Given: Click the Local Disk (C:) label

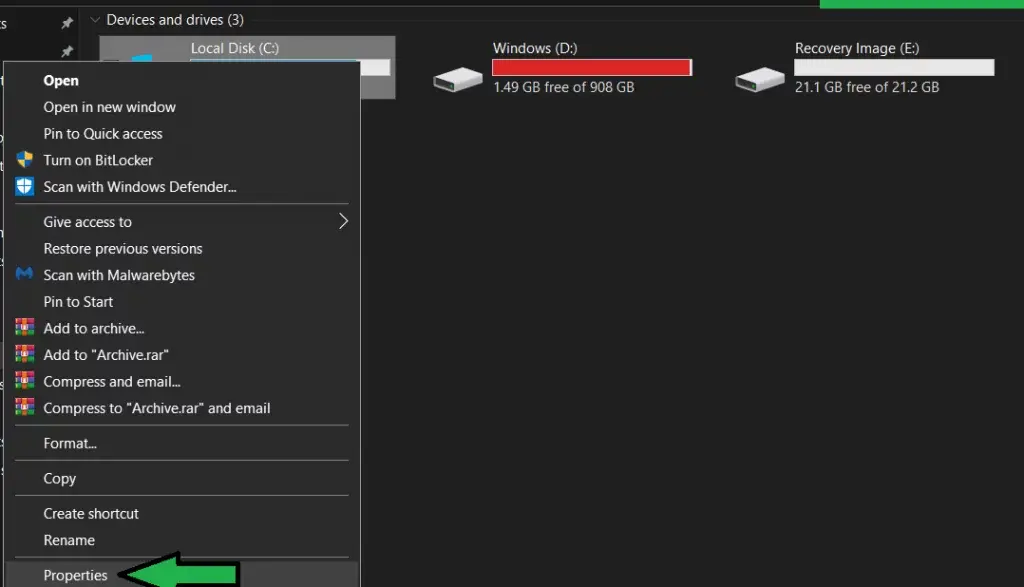Looking at the screenshot, I should [234, 48].
